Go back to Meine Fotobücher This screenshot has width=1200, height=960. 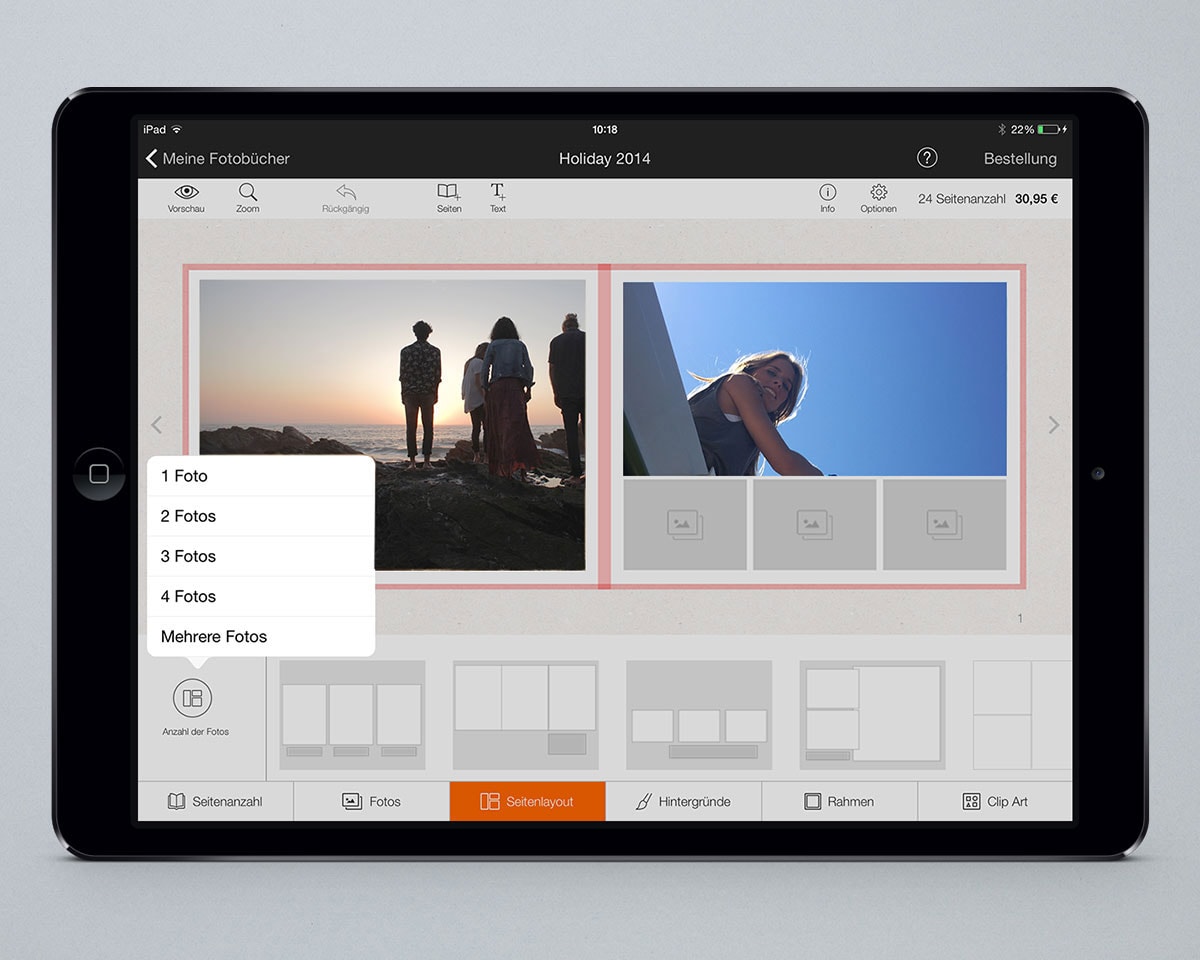click(x=218, y=158)
